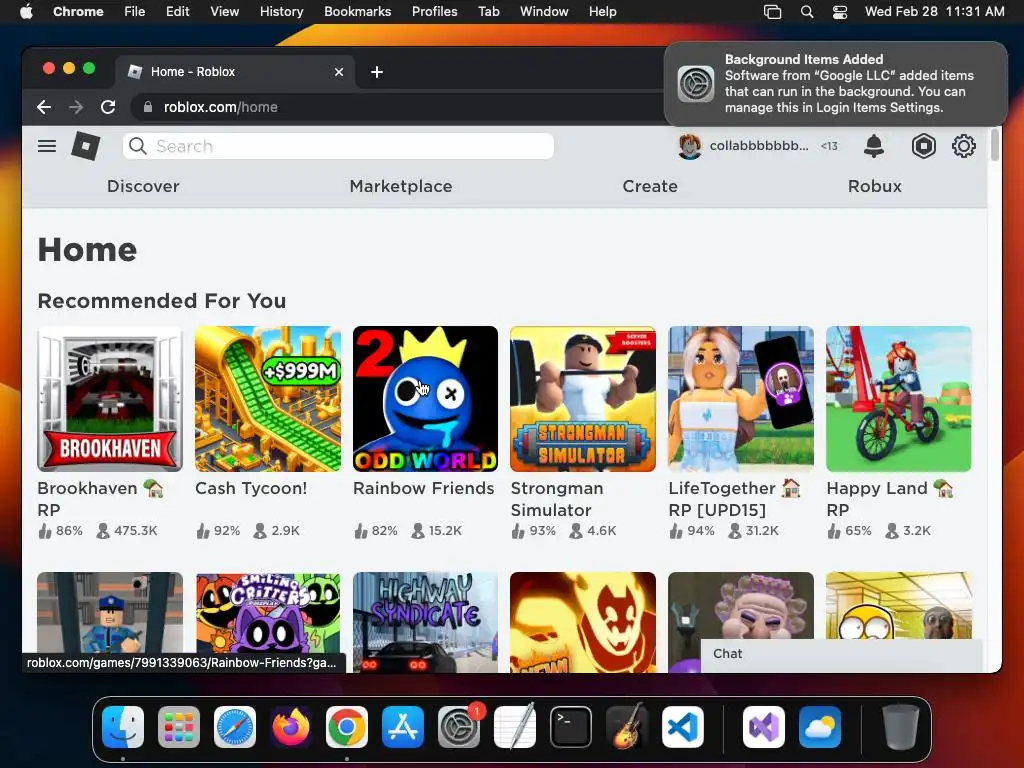Launch Safari from the Dock

[235, 727]
